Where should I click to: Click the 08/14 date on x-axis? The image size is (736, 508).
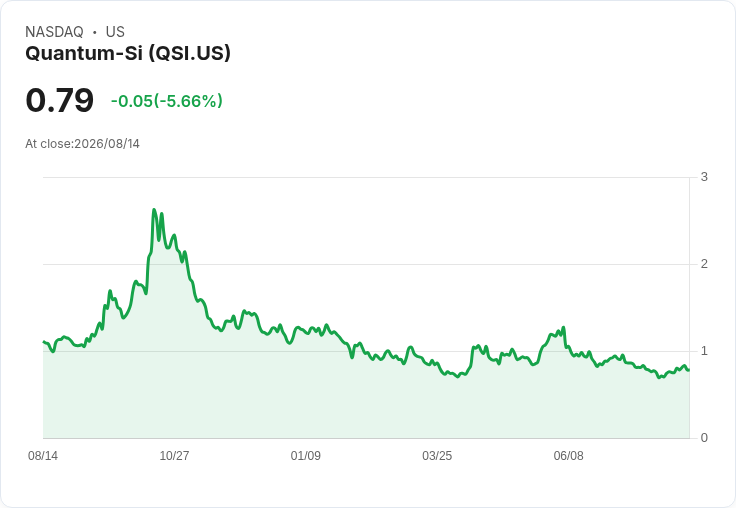(43, 455)
